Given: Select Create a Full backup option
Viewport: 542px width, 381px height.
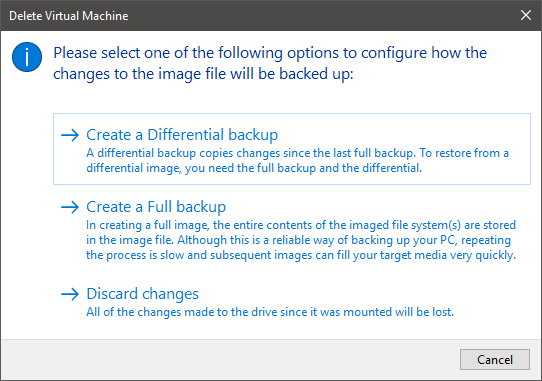Looking at the screenshot, I should (x=292, y=230).
